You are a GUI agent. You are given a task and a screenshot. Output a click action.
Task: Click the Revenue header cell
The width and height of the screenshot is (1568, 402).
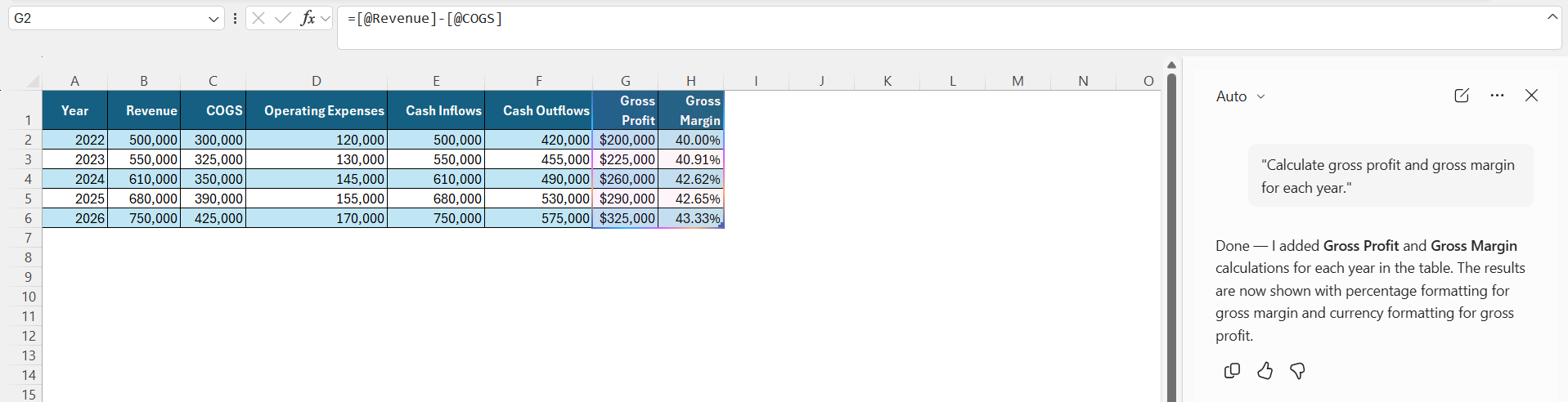[x=144, y=110]
